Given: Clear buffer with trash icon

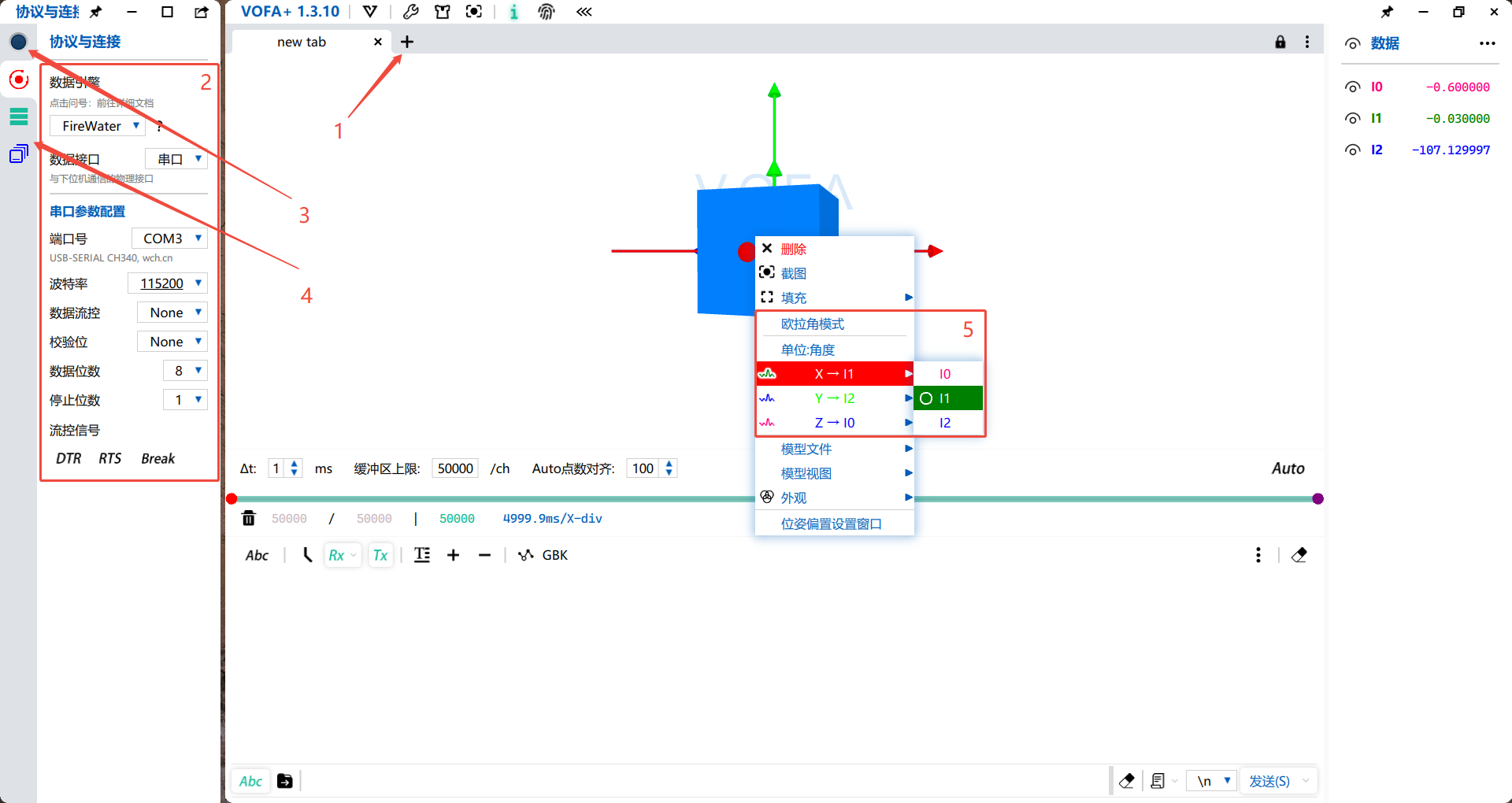Looking at the screenshot, I should coord(249,518).
